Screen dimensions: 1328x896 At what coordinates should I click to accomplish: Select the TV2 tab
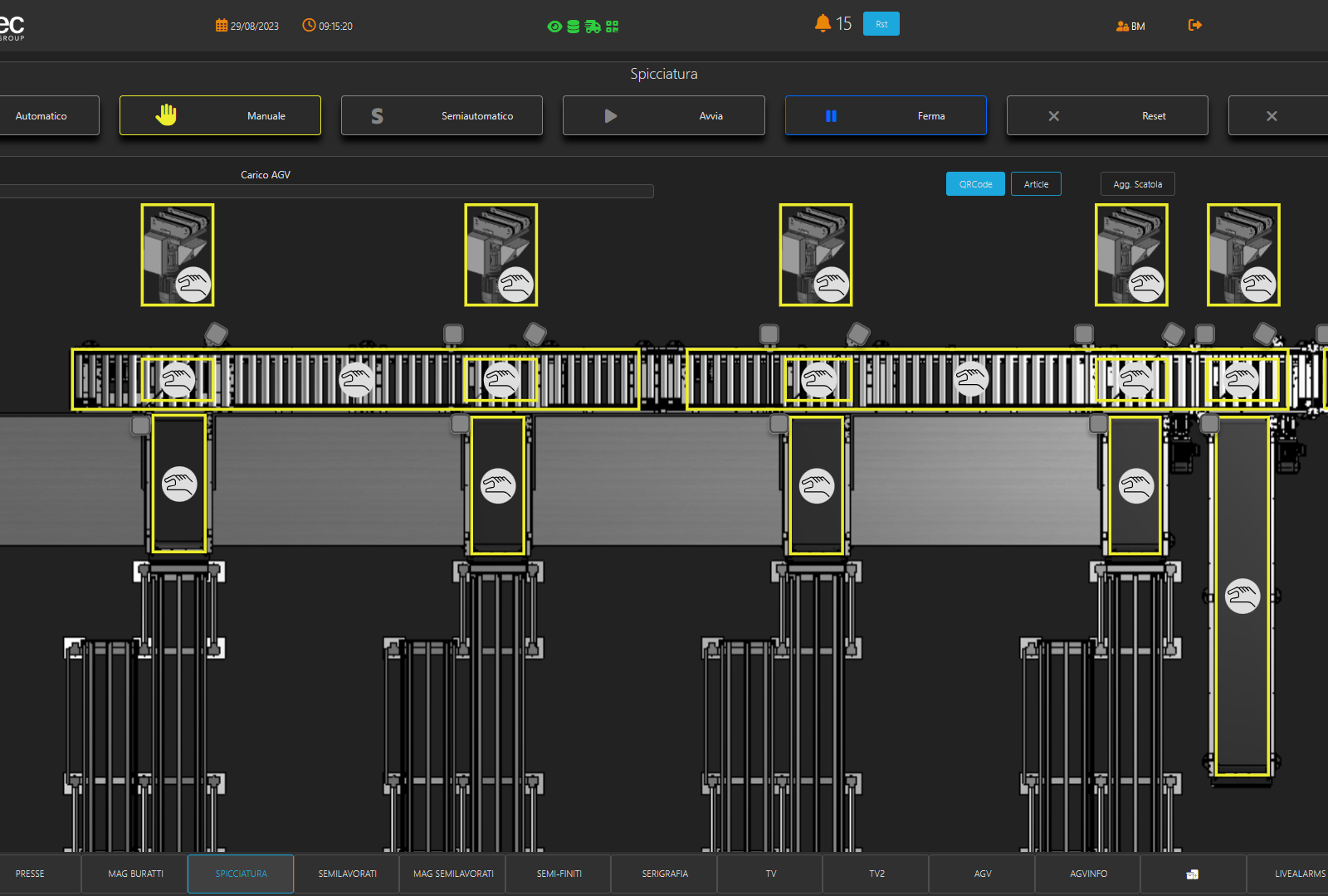876,874
